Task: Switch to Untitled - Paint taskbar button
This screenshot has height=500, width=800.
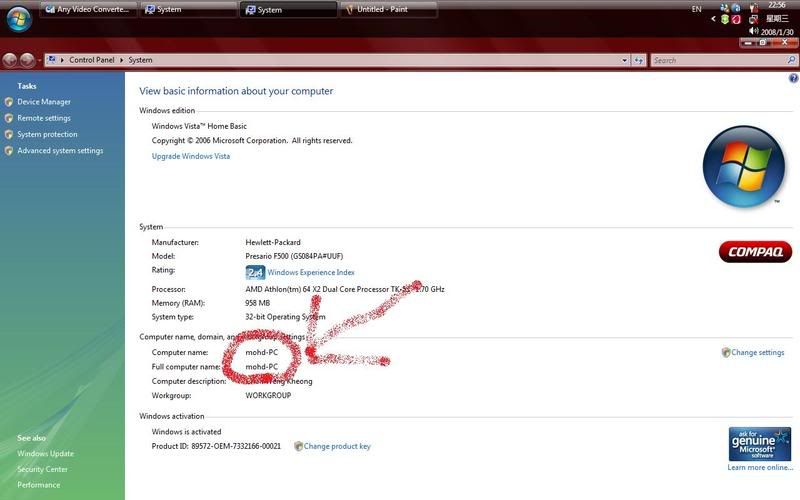Action: [388, 9]
